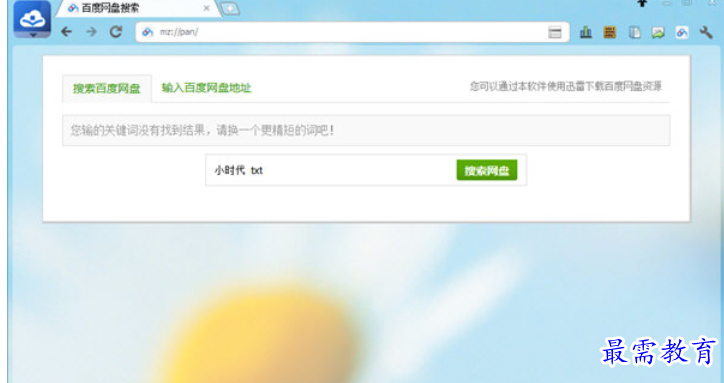724x383 pixels.
Task: Click the green 搜索网盘 button
Action: (487, 170)
